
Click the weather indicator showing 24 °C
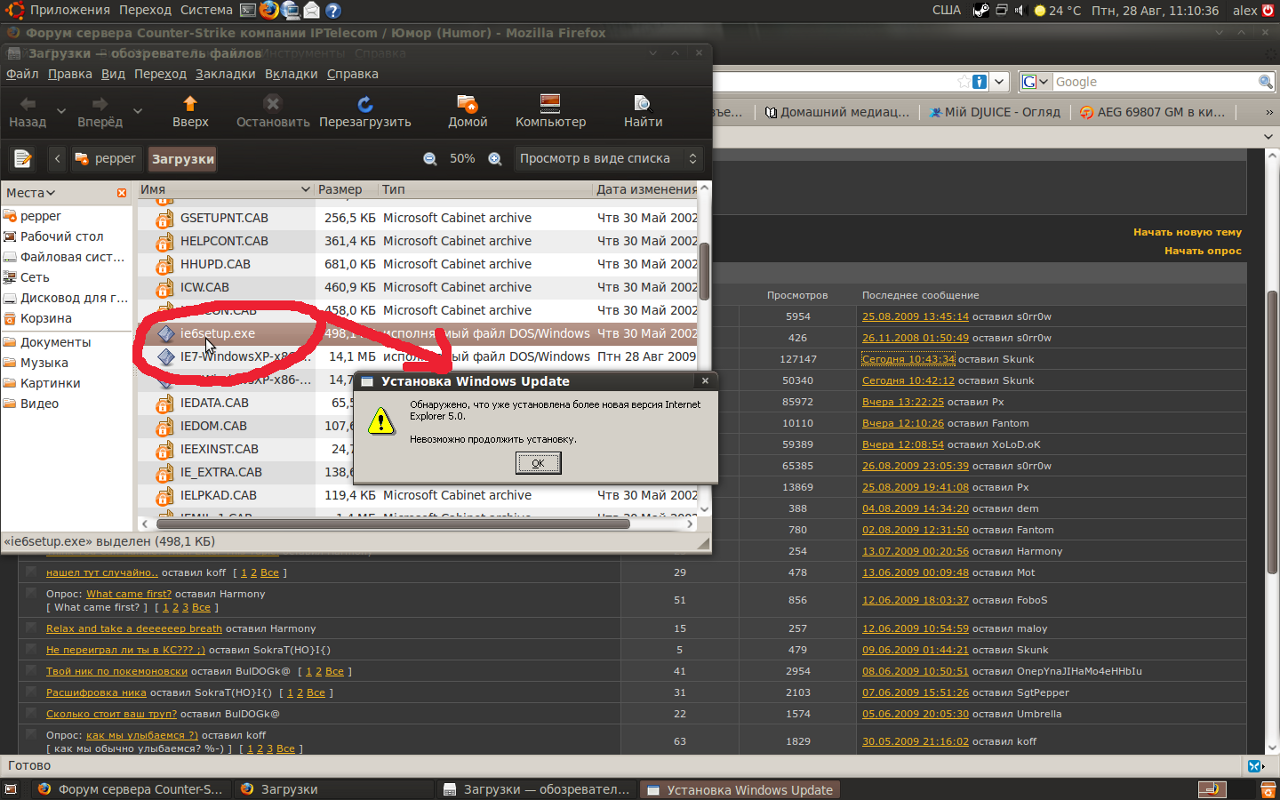(x=1057, y=10)
